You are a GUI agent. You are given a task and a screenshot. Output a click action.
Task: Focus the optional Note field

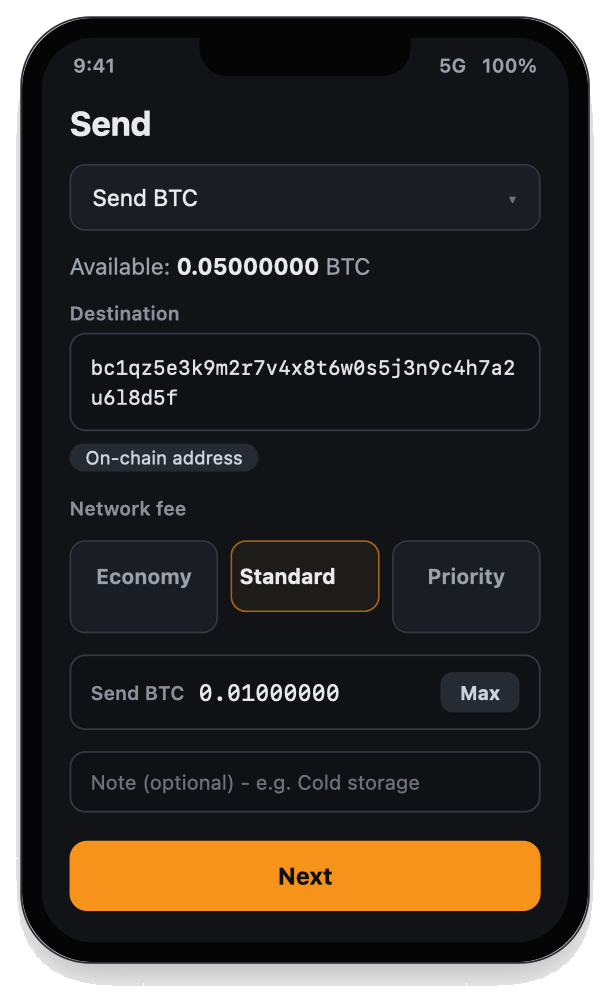[305, 782]
